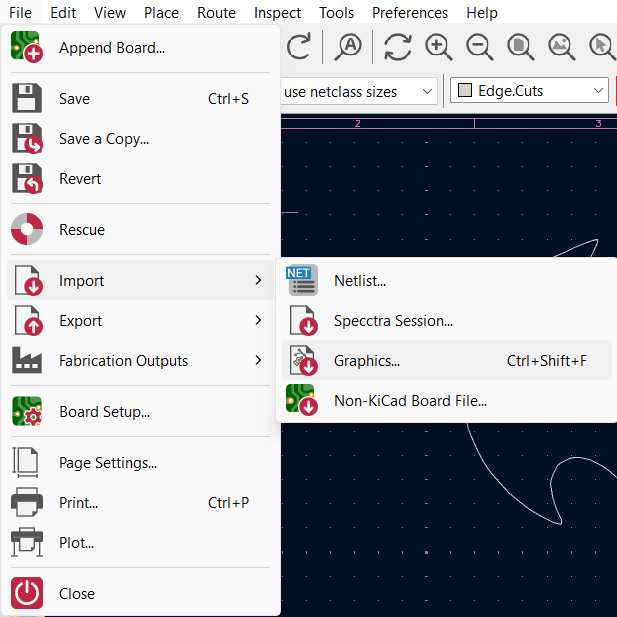617x617 pixels.
Task: Open the Edge.Cuts layer dropdown
Action: tap(529, 91)
